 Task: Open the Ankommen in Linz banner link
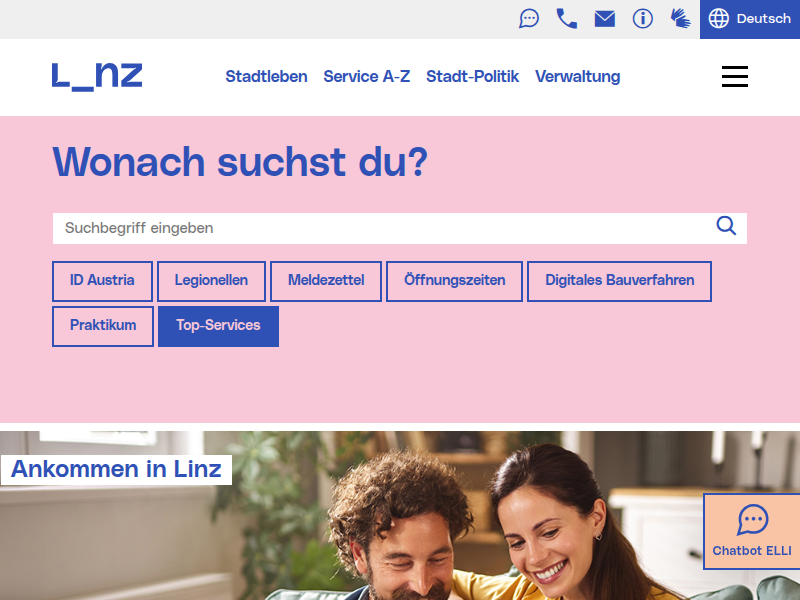pos(116,469)
